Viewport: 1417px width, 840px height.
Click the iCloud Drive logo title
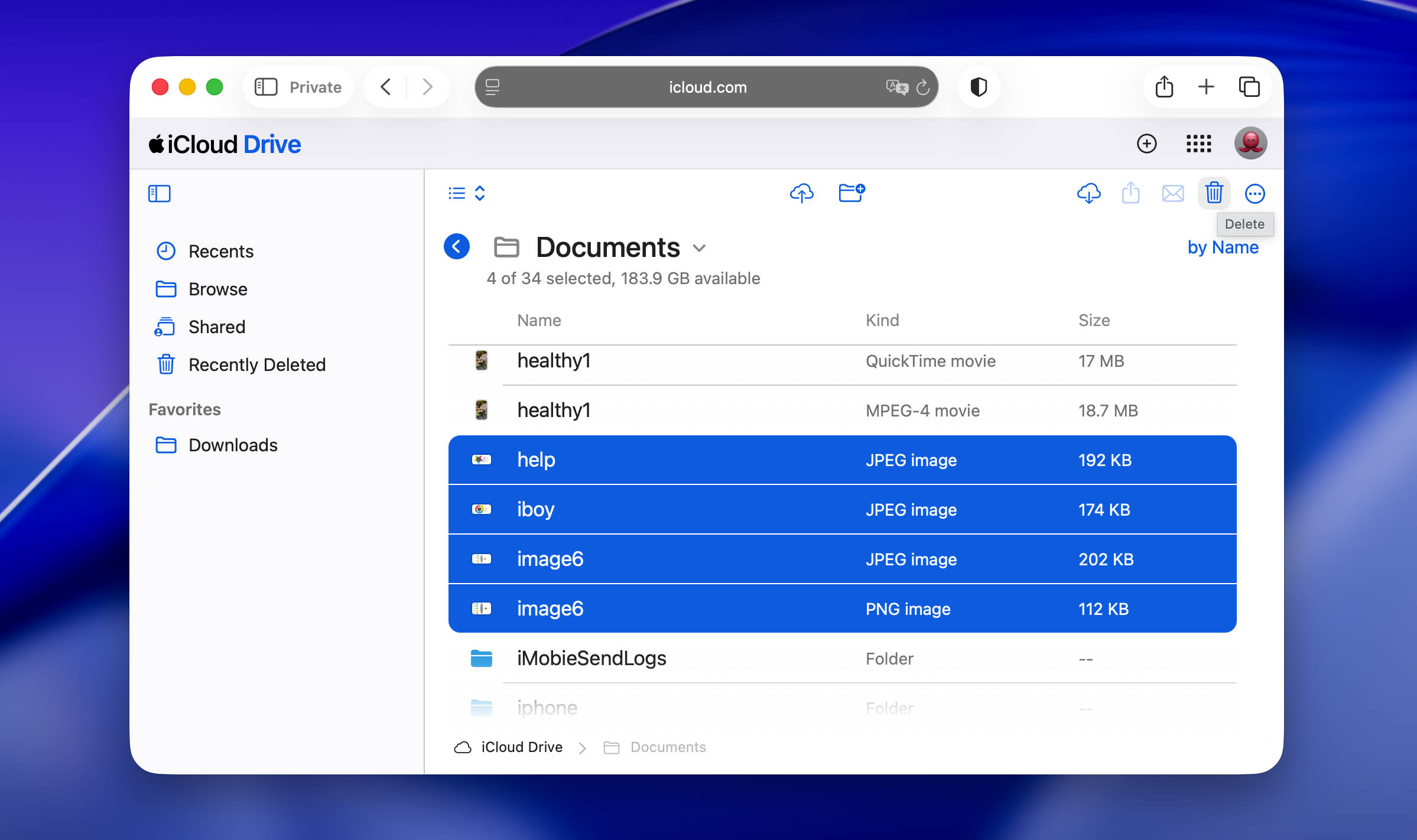[x=225, y=144]
